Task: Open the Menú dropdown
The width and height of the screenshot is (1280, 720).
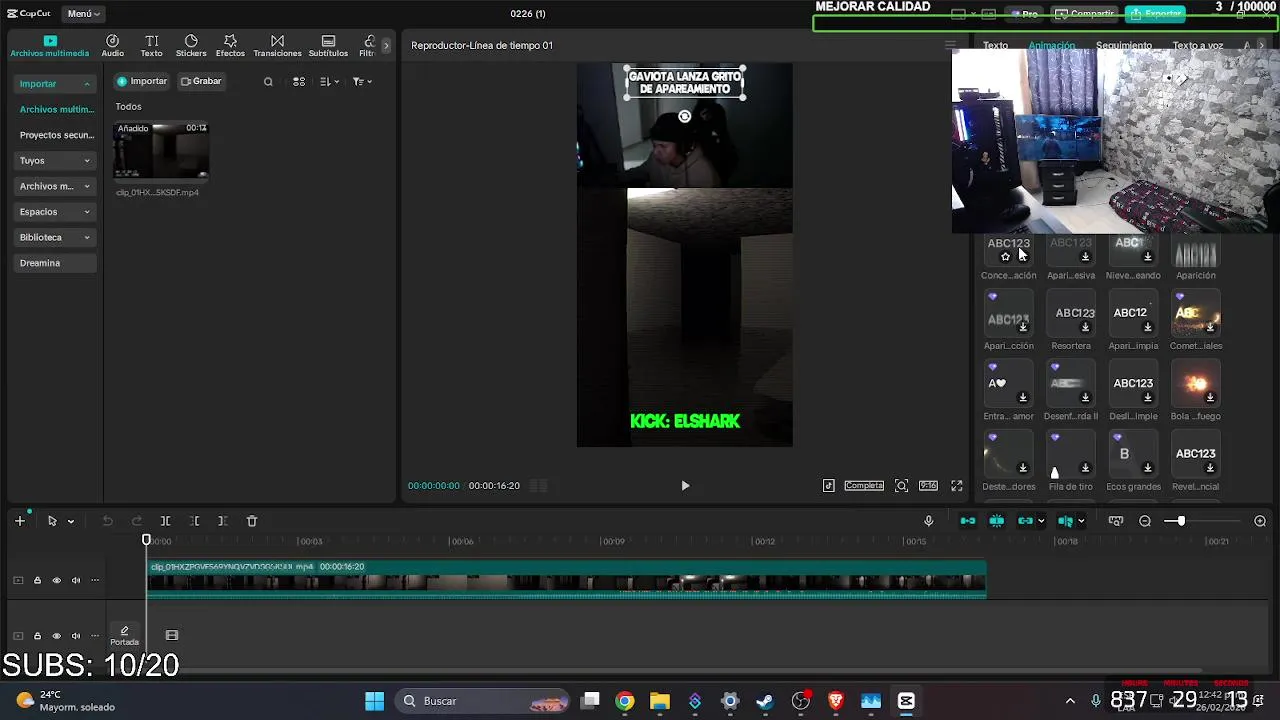Action: [83, 14]
